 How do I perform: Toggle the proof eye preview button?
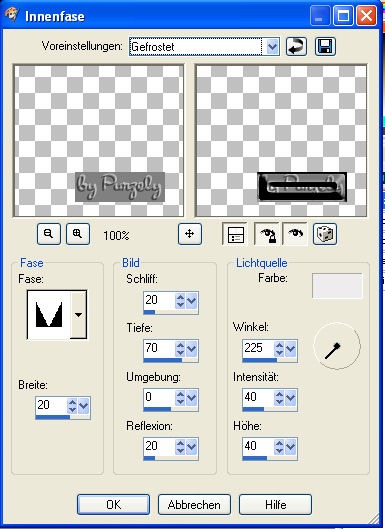pos(295,234)
